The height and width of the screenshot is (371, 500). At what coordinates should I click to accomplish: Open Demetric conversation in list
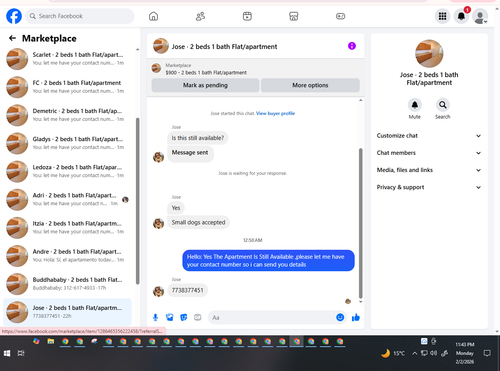click(67, 115)
